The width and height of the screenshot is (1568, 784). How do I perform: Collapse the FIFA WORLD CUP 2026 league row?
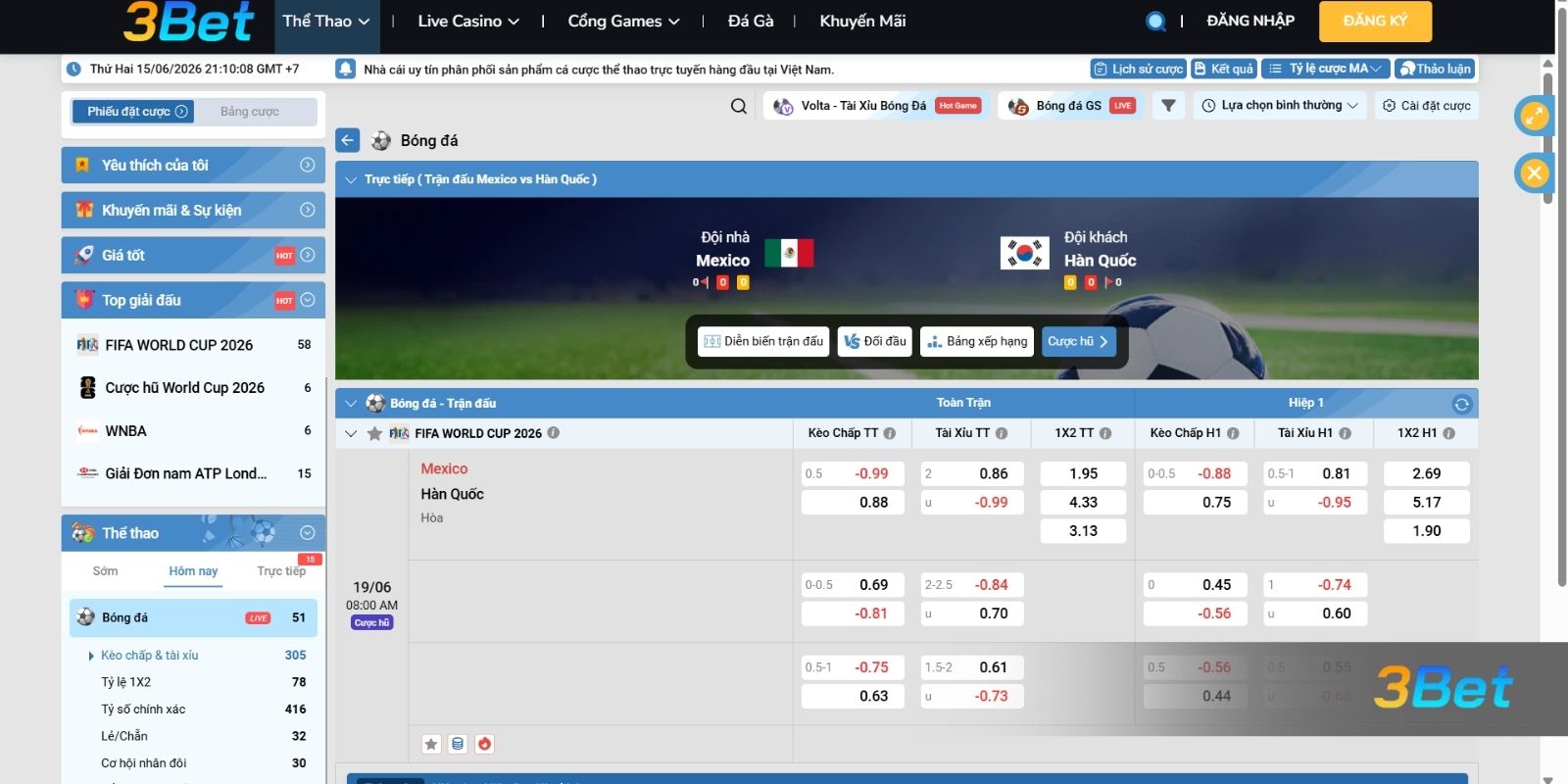(351, 433)
